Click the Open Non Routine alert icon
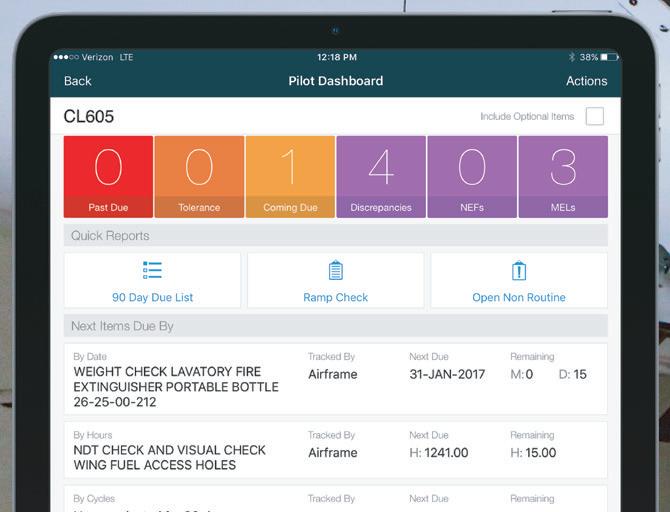The image size is (670, 512). click(x=519, y=270)
